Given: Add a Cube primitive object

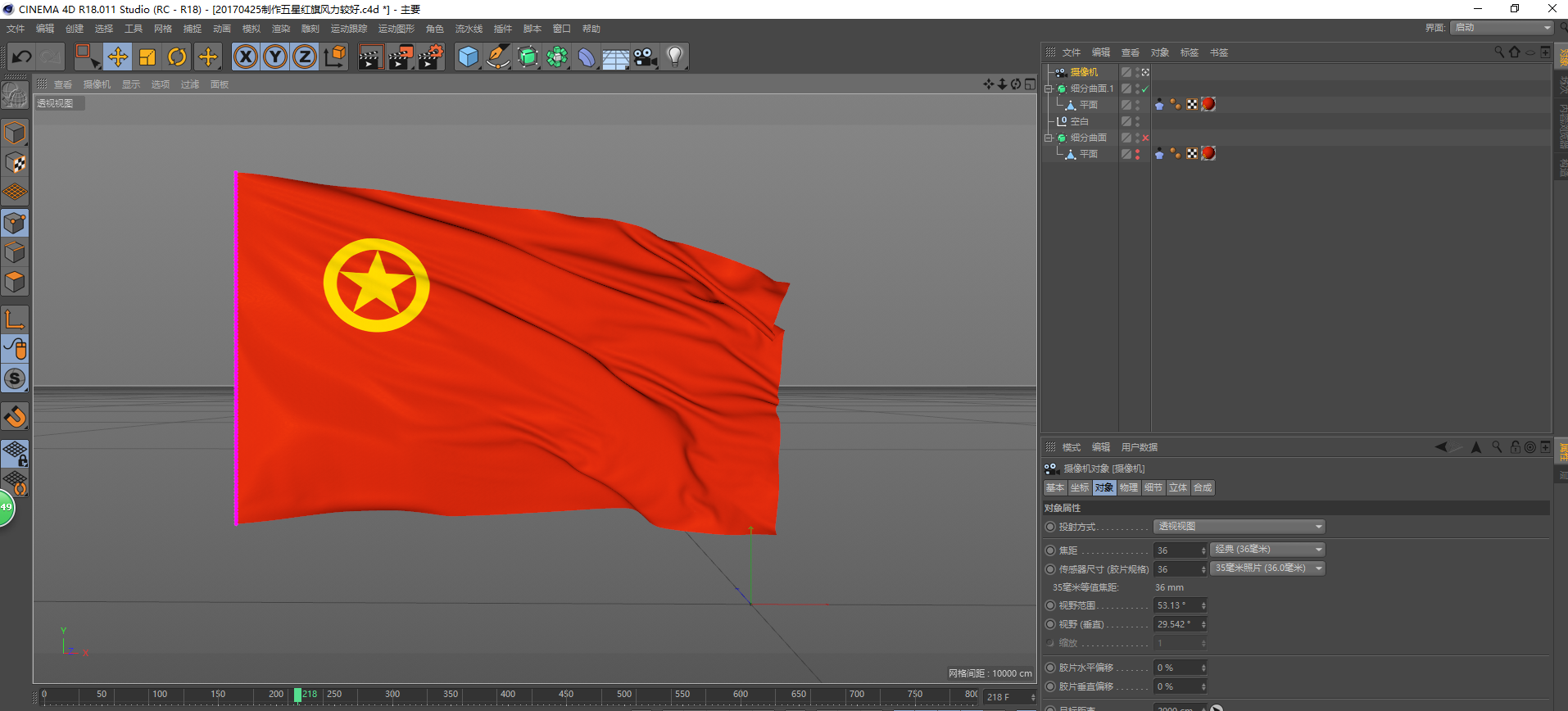Looking at the screenshot, I should coord(468,57).
